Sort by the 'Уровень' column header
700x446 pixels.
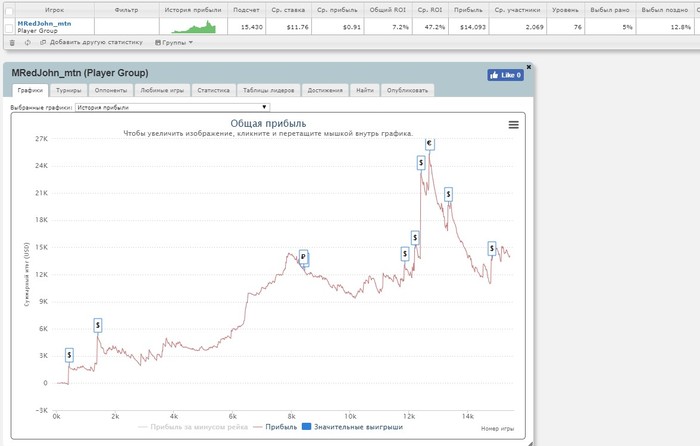pyautogui.click(x=565, y=10)
